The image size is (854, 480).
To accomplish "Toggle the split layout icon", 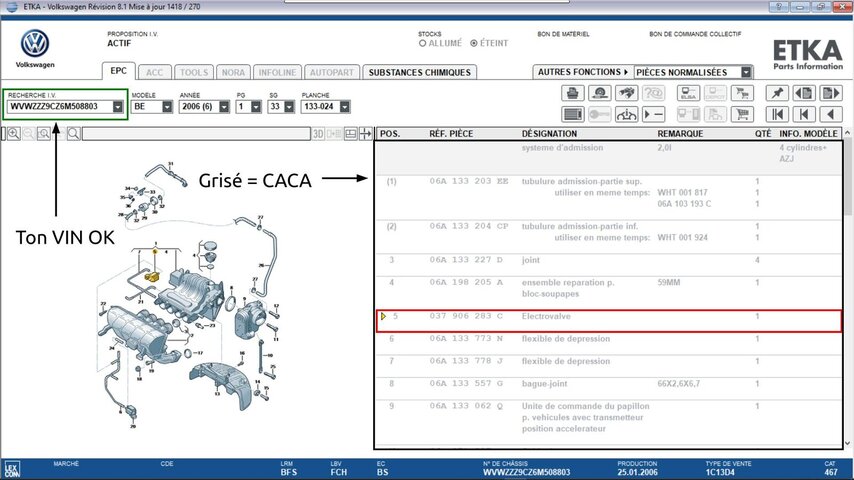I will click(x=351, y=133).
